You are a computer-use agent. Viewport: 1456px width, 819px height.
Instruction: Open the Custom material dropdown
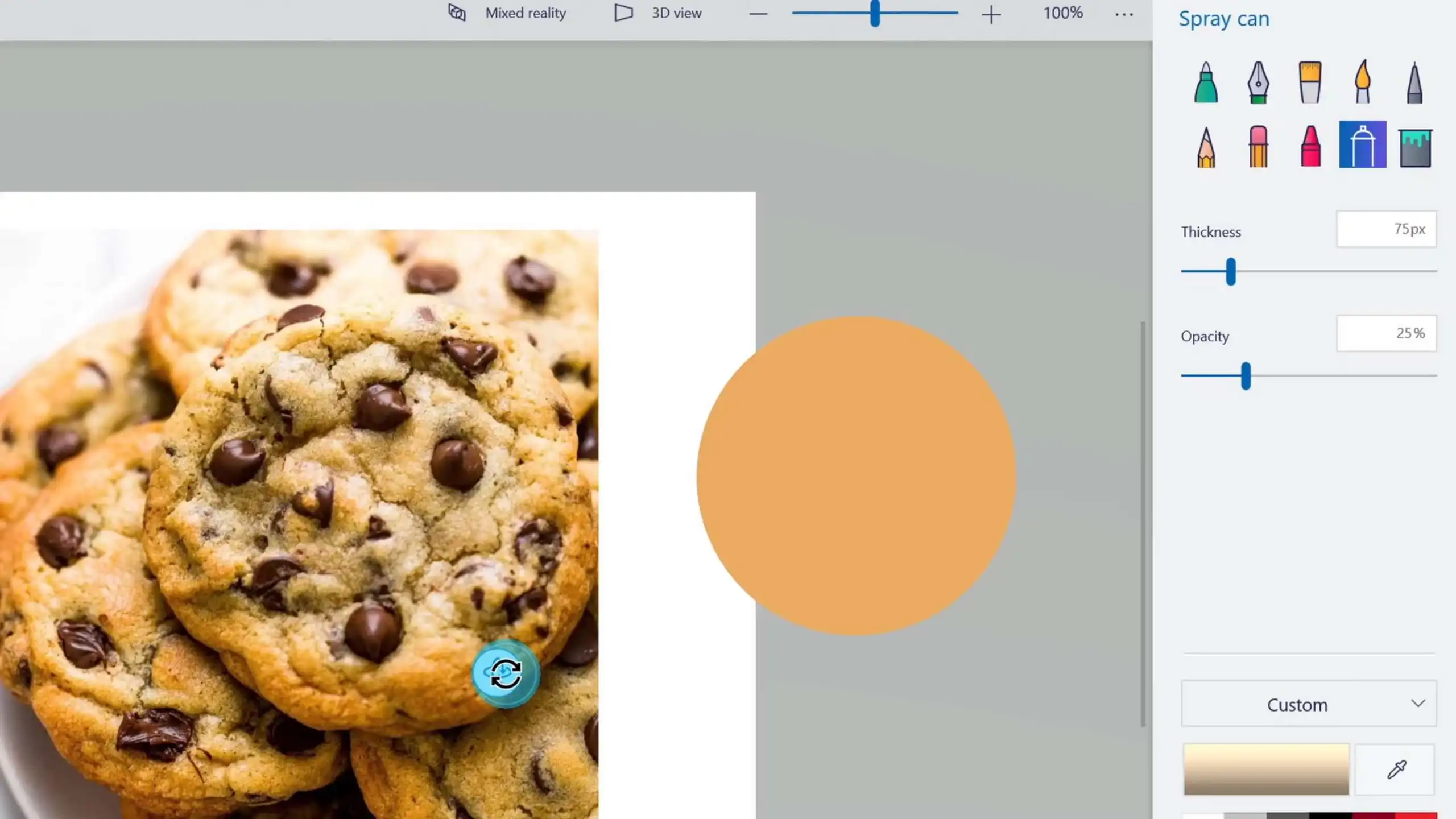pos(1308,704)
